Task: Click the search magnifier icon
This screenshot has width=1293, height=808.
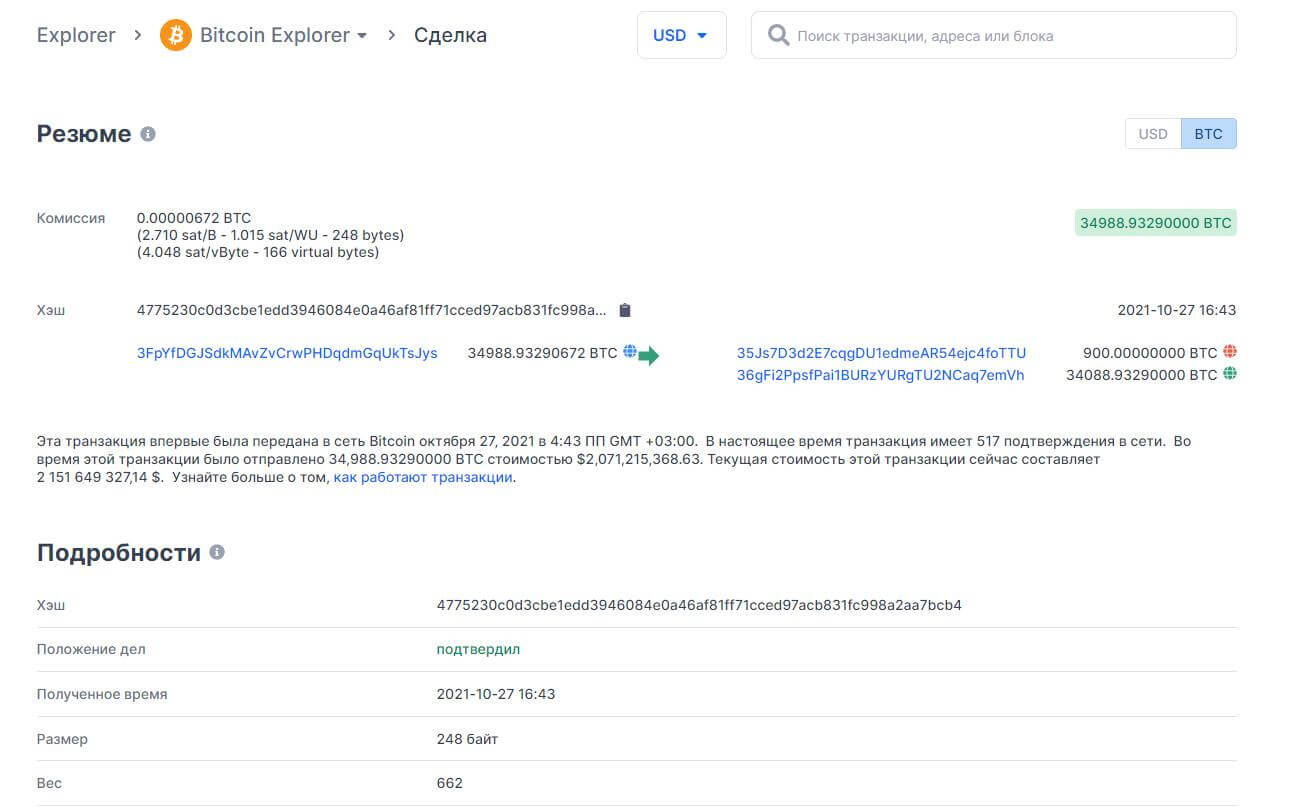Action: [778, 35]
